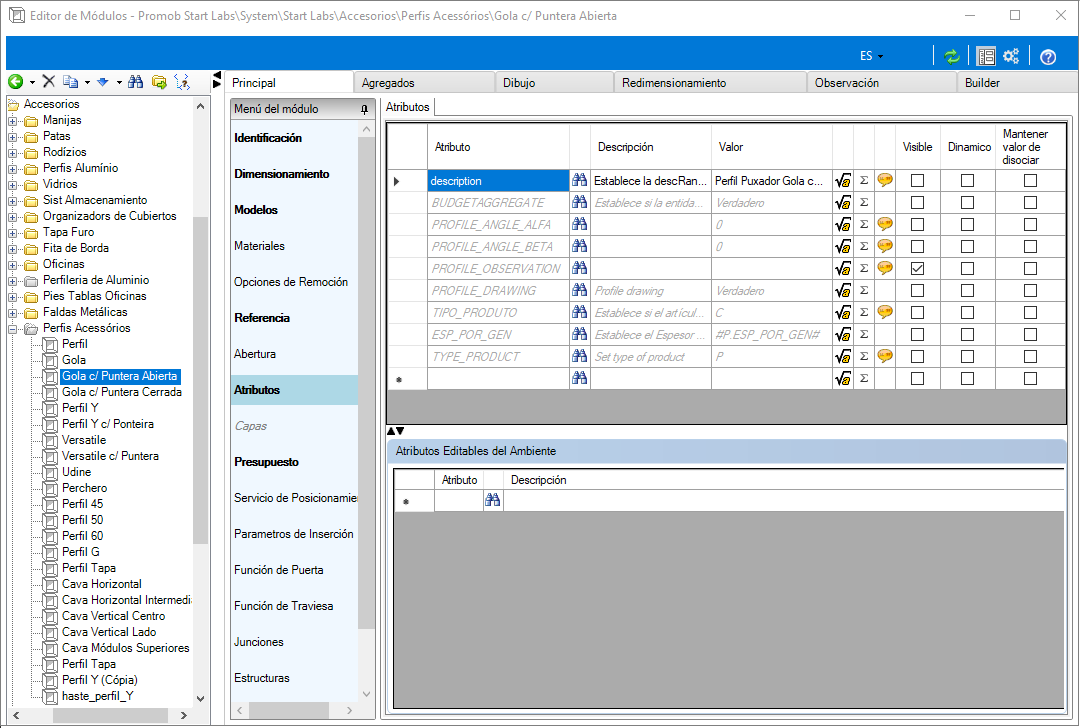Click the pin icon on Menú del módulo
1080x728 pixels.
364,110
